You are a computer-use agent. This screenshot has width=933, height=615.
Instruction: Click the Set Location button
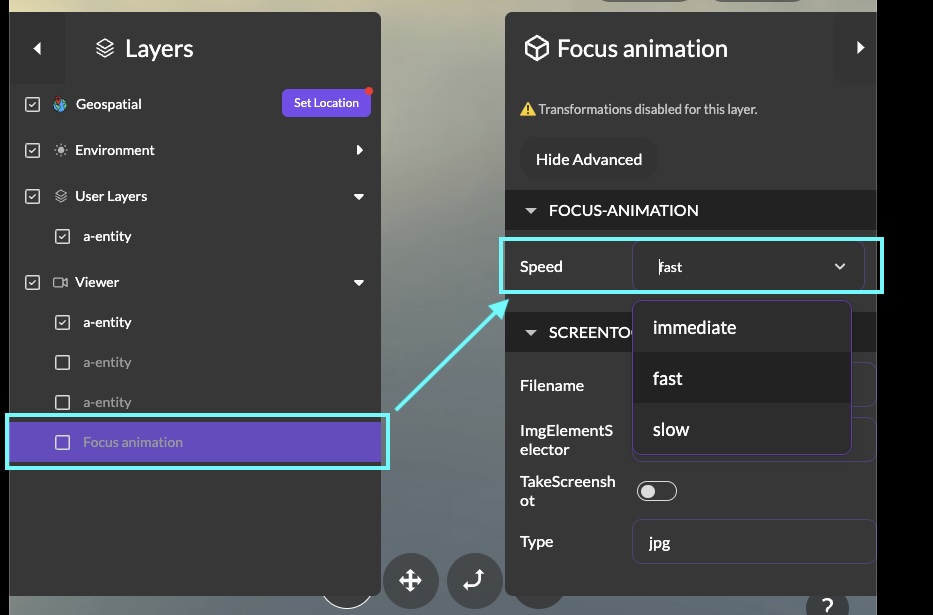(326, 103)
